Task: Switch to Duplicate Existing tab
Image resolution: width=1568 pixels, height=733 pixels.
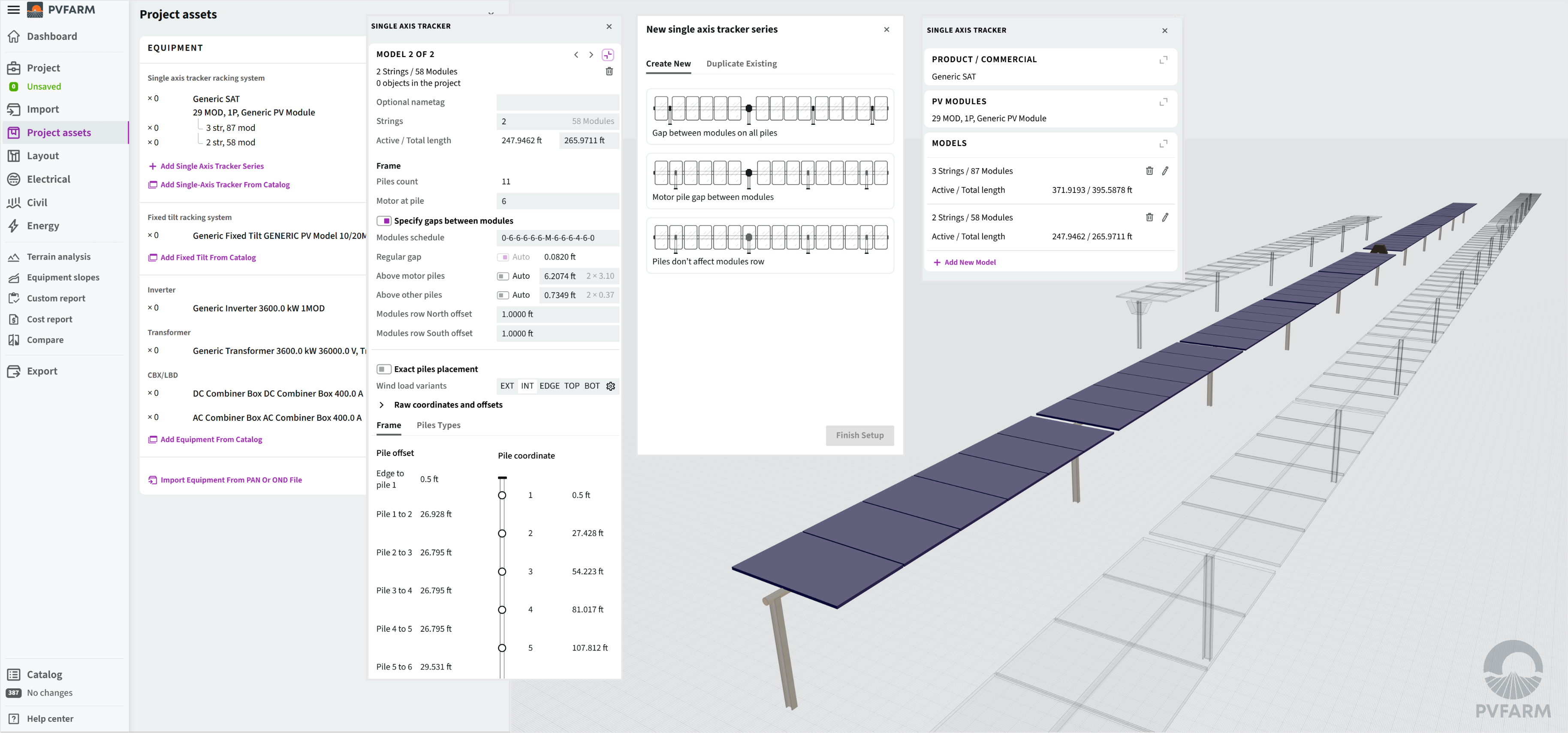Action: point(741,64)
